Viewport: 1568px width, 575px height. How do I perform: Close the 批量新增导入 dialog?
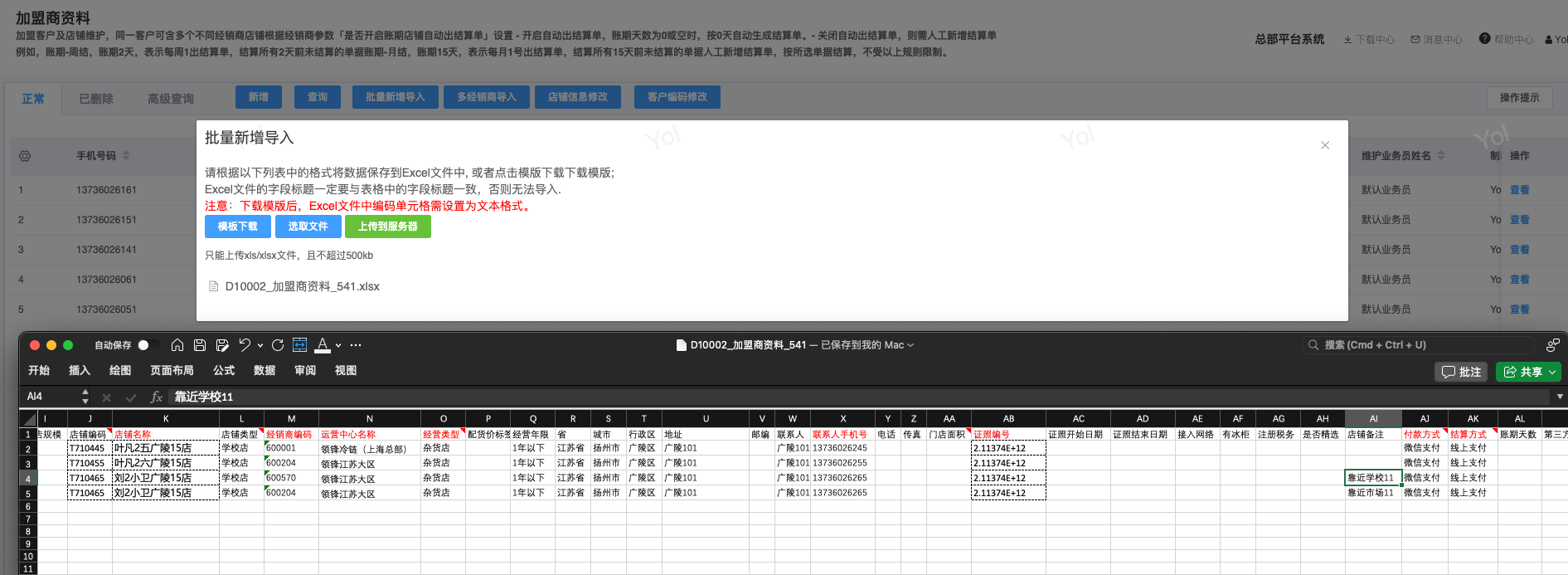pos(1325,145)
